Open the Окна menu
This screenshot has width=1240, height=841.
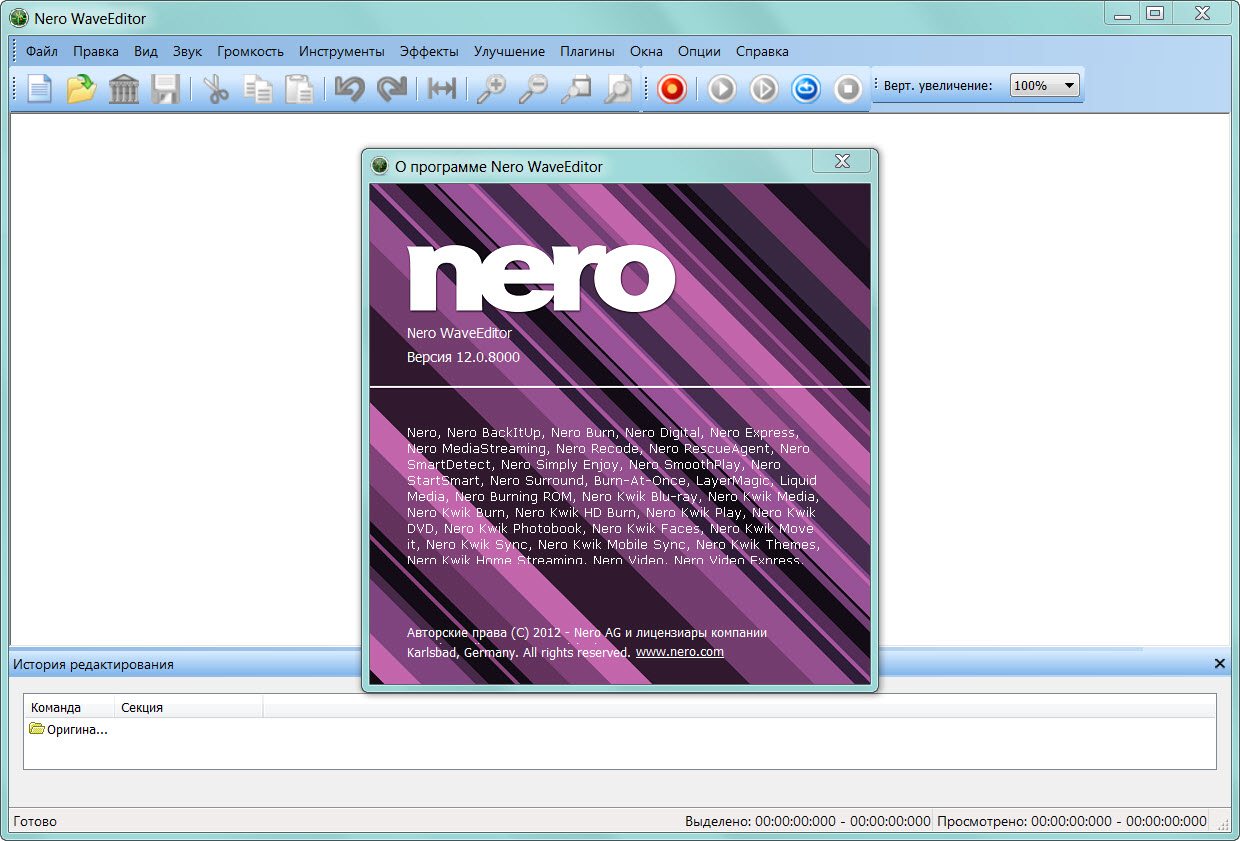pyautogui.click(x=647, y=51)
